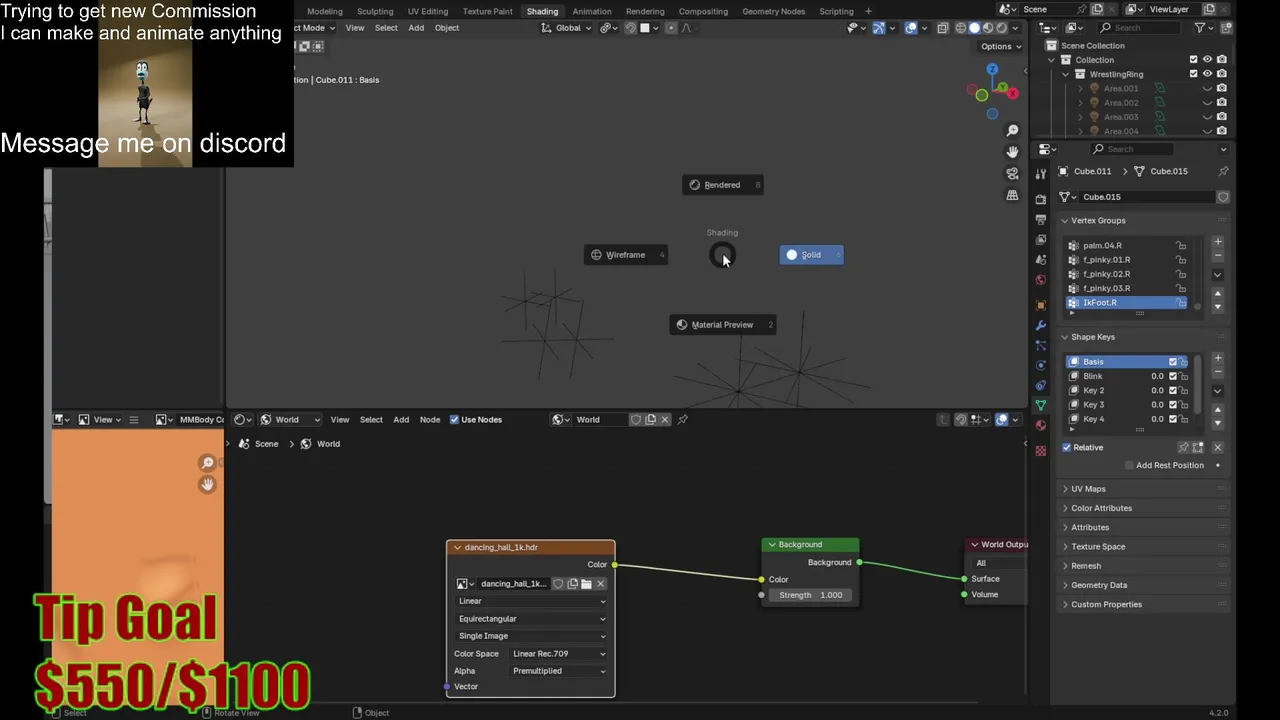Click the viewport zoom magnifier icon

point(1012,131)
